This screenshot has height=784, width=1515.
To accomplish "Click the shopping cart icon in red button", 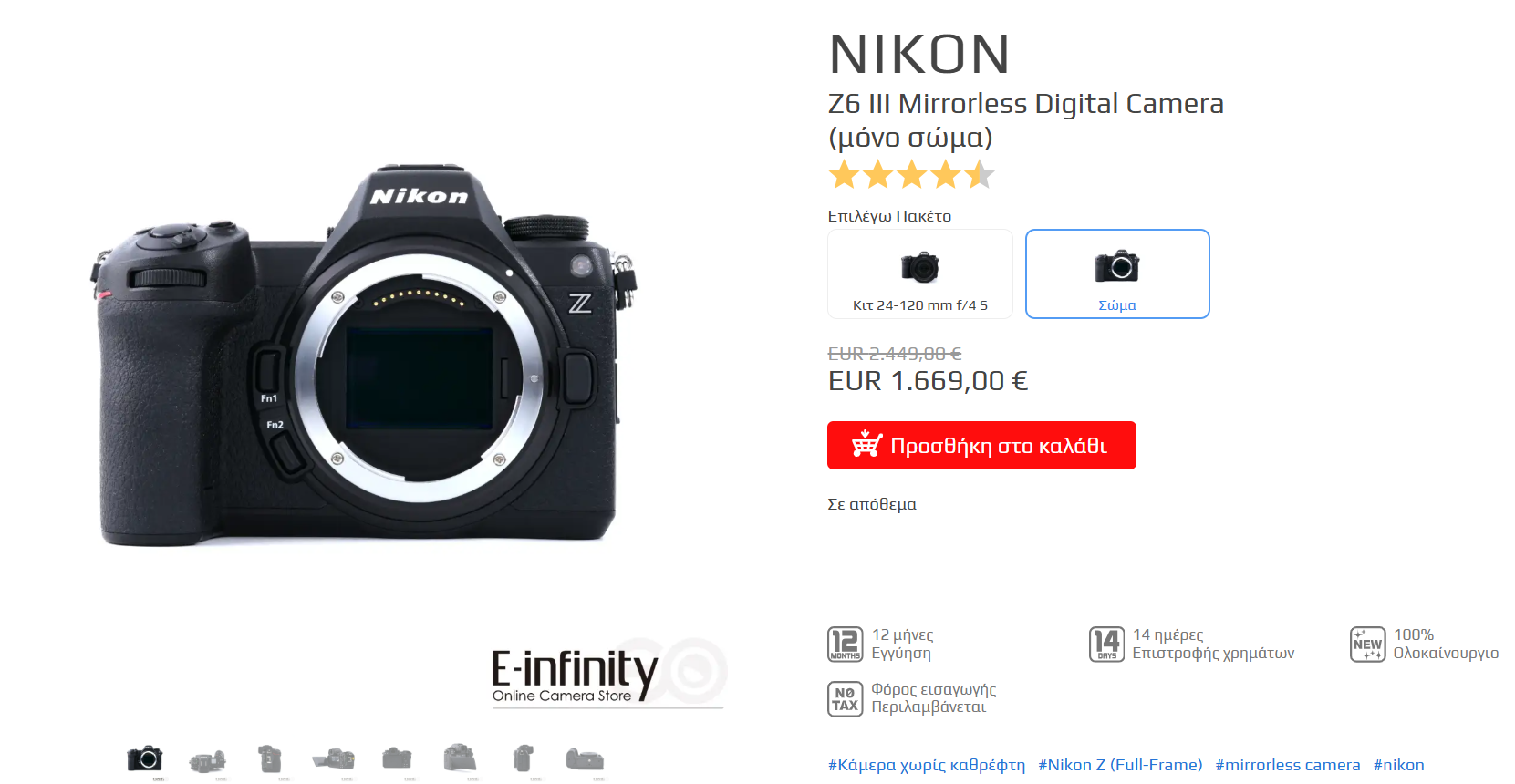I will 866,444.
